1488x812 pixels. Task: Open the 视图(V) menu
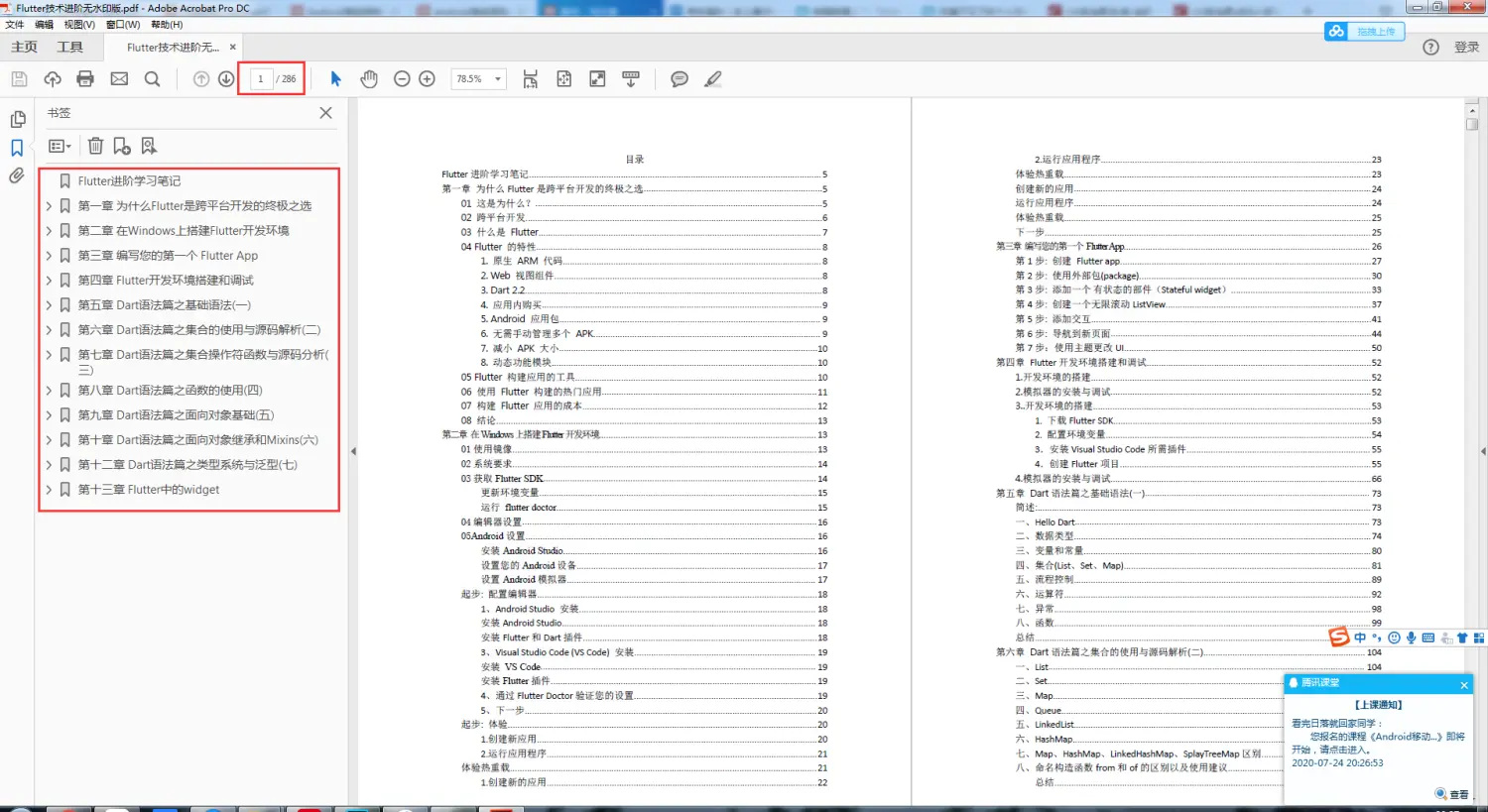pos(79,25)
